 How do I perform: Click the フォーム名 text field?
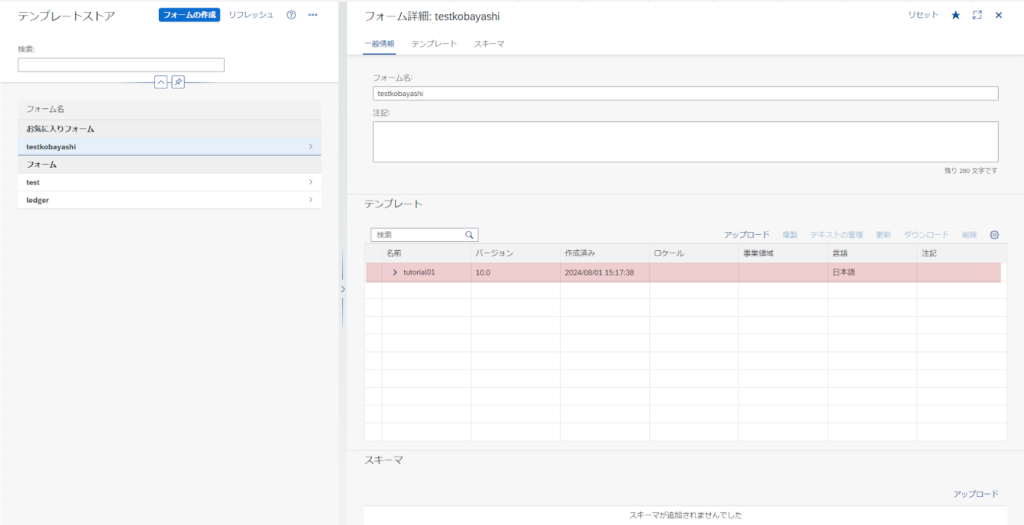(x=685, y=93)
